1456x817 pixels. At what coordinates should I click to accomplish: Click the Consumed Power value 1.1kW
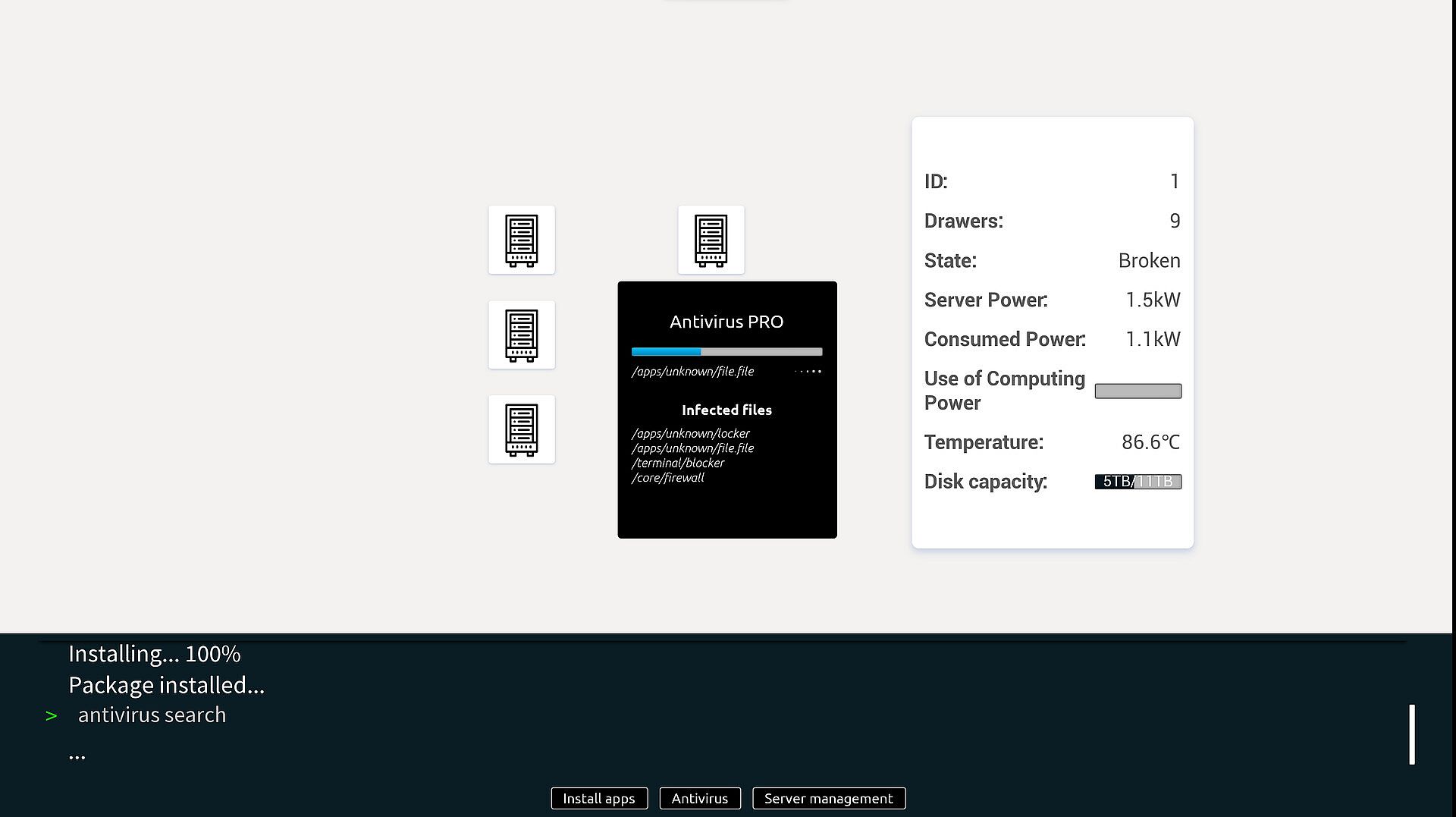(1153, 340)
